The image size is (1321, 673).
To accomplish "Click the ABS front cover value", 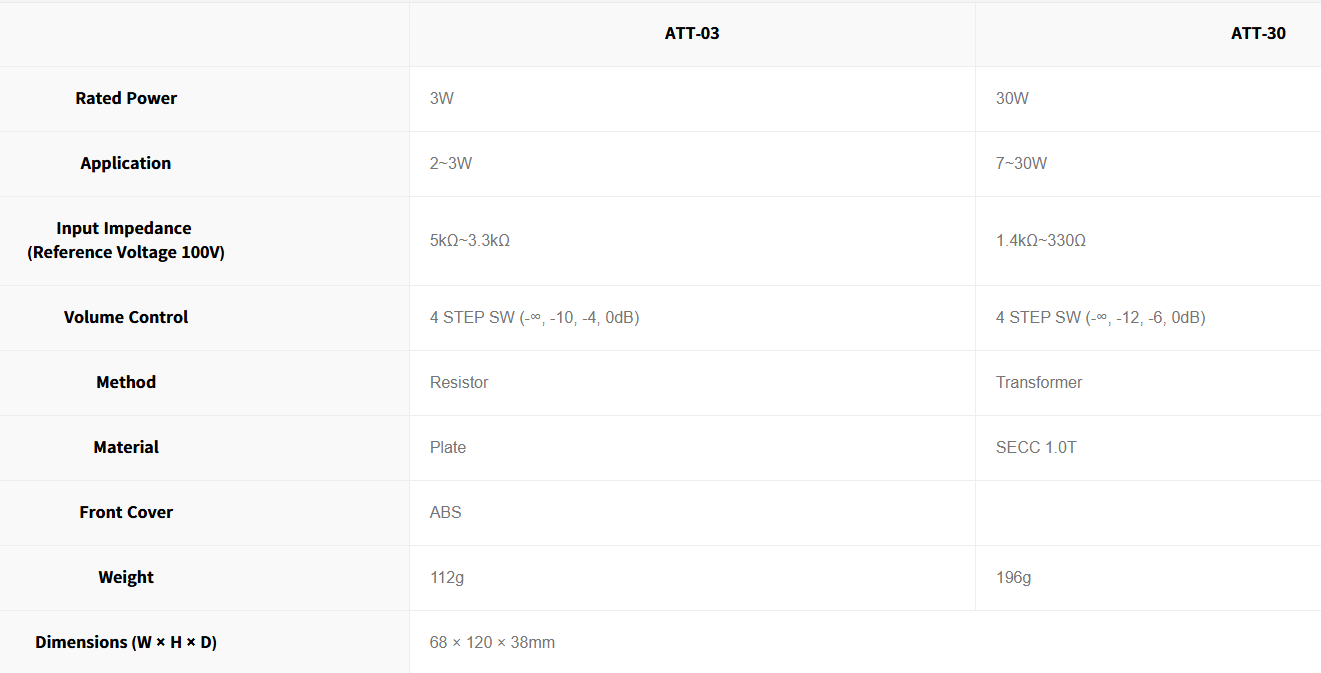I will pyautogui.click(x=446, y=512).
